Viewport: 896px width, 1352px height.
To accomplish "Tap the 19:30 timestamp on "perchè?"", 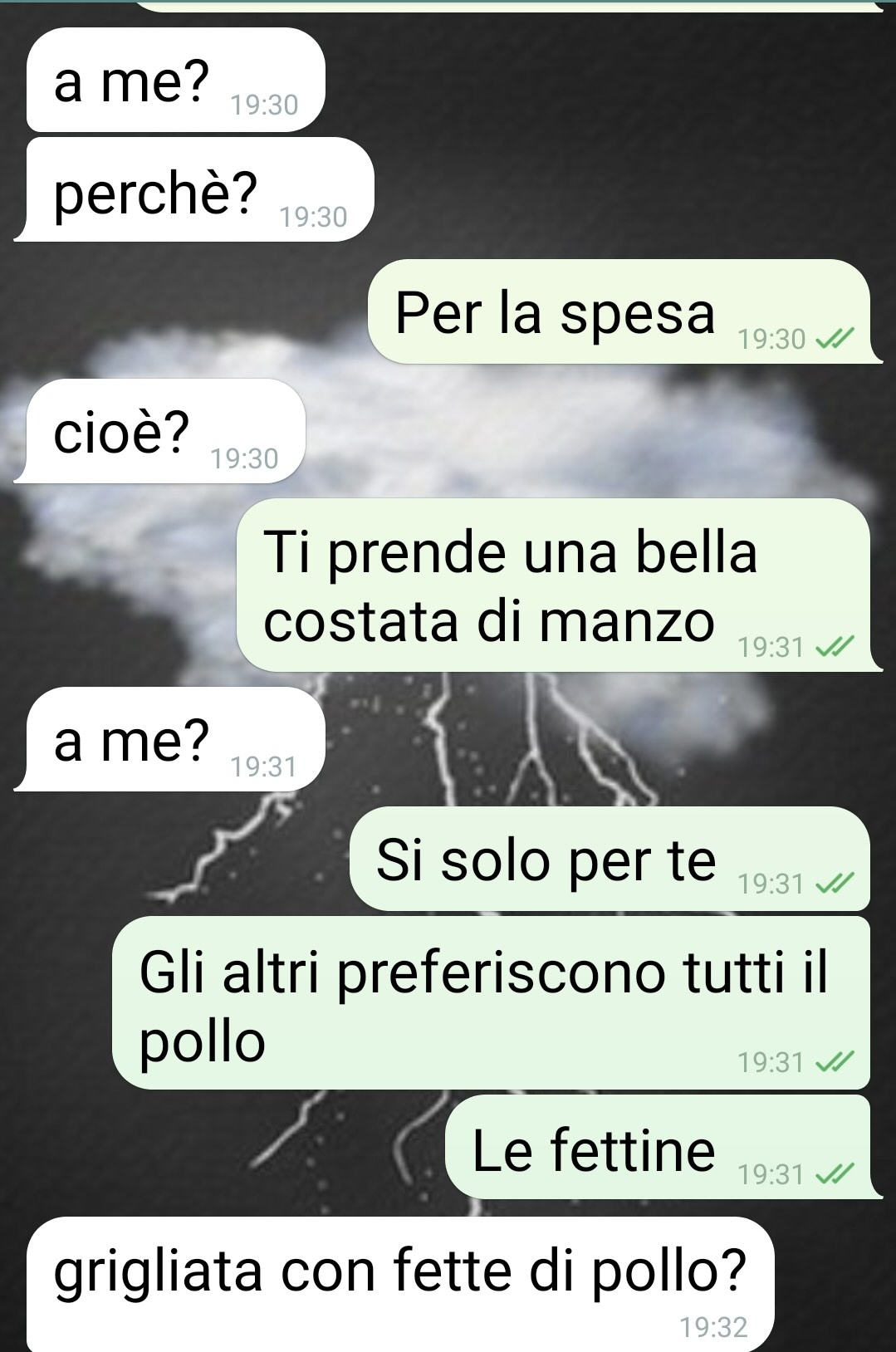I will pos(313,217).
